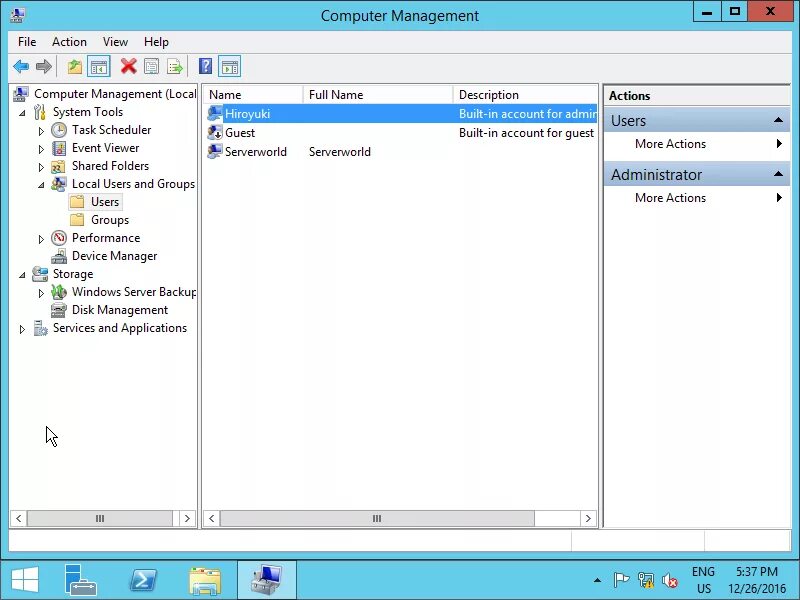Click the Action Center flag tray icon
Viewport: 800px width, 600px height.
(x=621, y=580)
